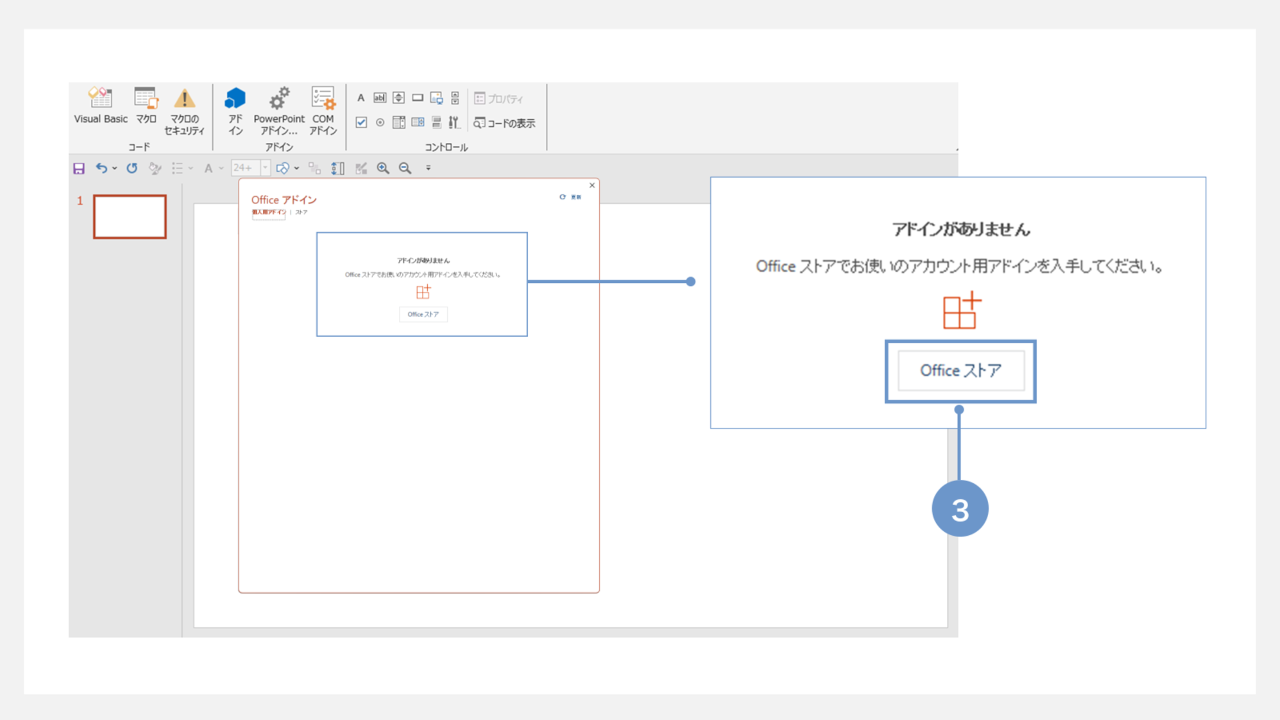Zoom in with the magnifier plus

click(x=383, y=169)
